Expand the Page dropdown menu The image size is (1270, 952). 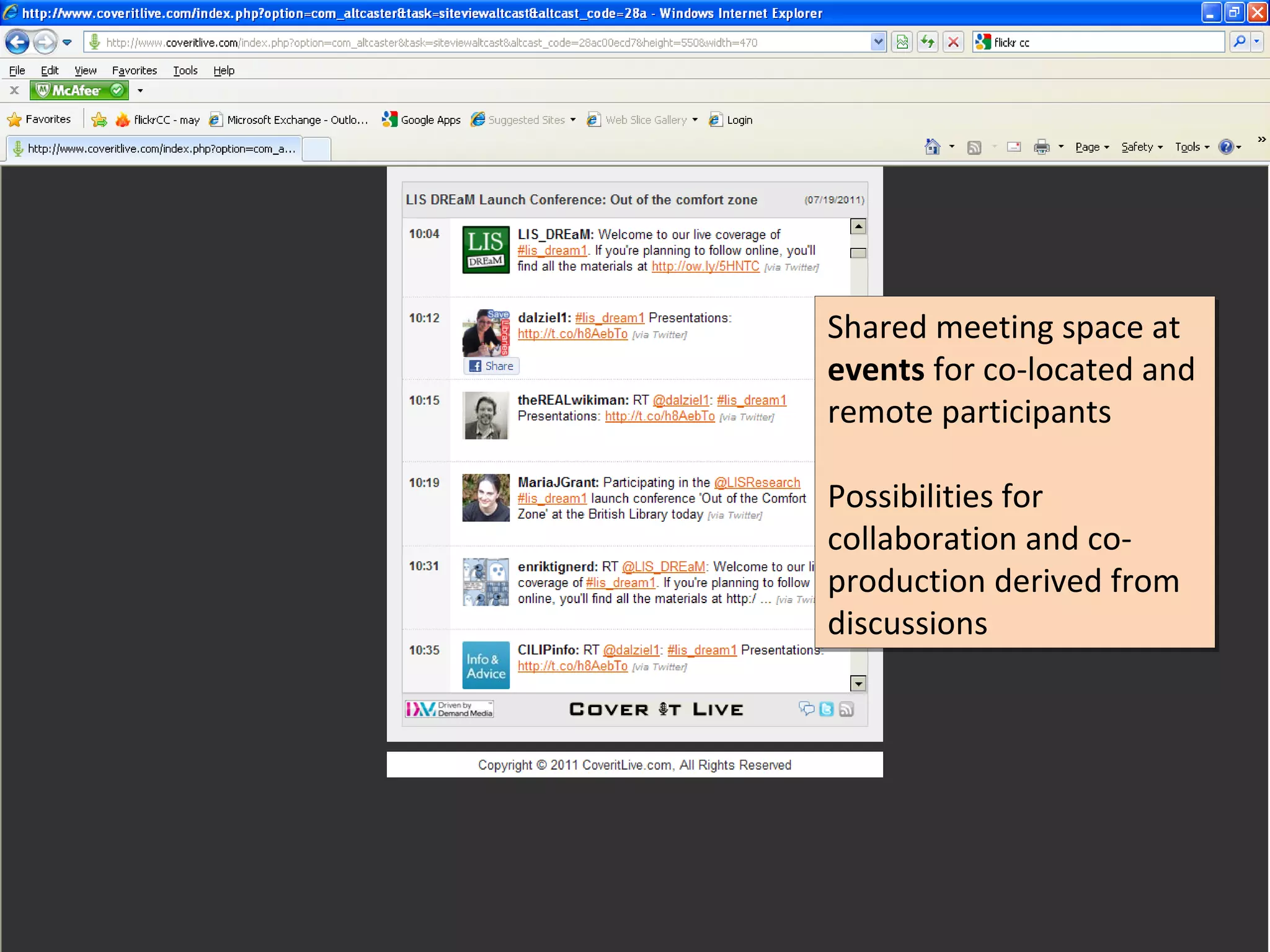[1091, 147]
